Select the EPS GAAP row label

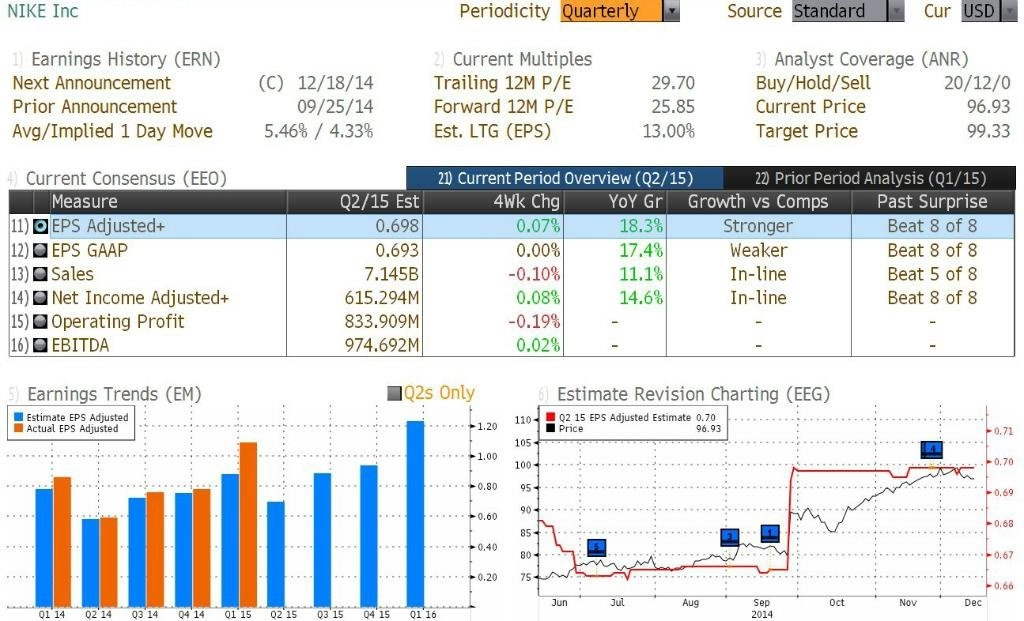[x=89, y=250]
